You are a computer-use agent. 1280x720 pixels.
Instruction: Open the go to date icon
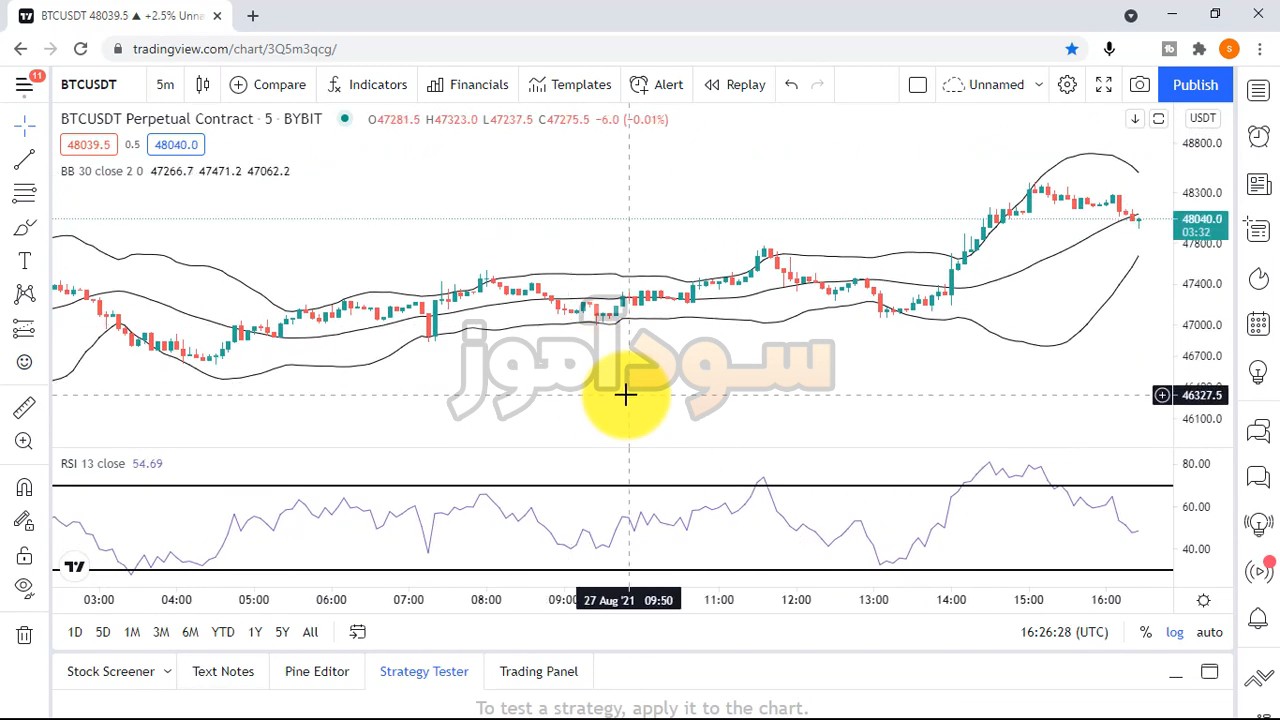(357, 632)
